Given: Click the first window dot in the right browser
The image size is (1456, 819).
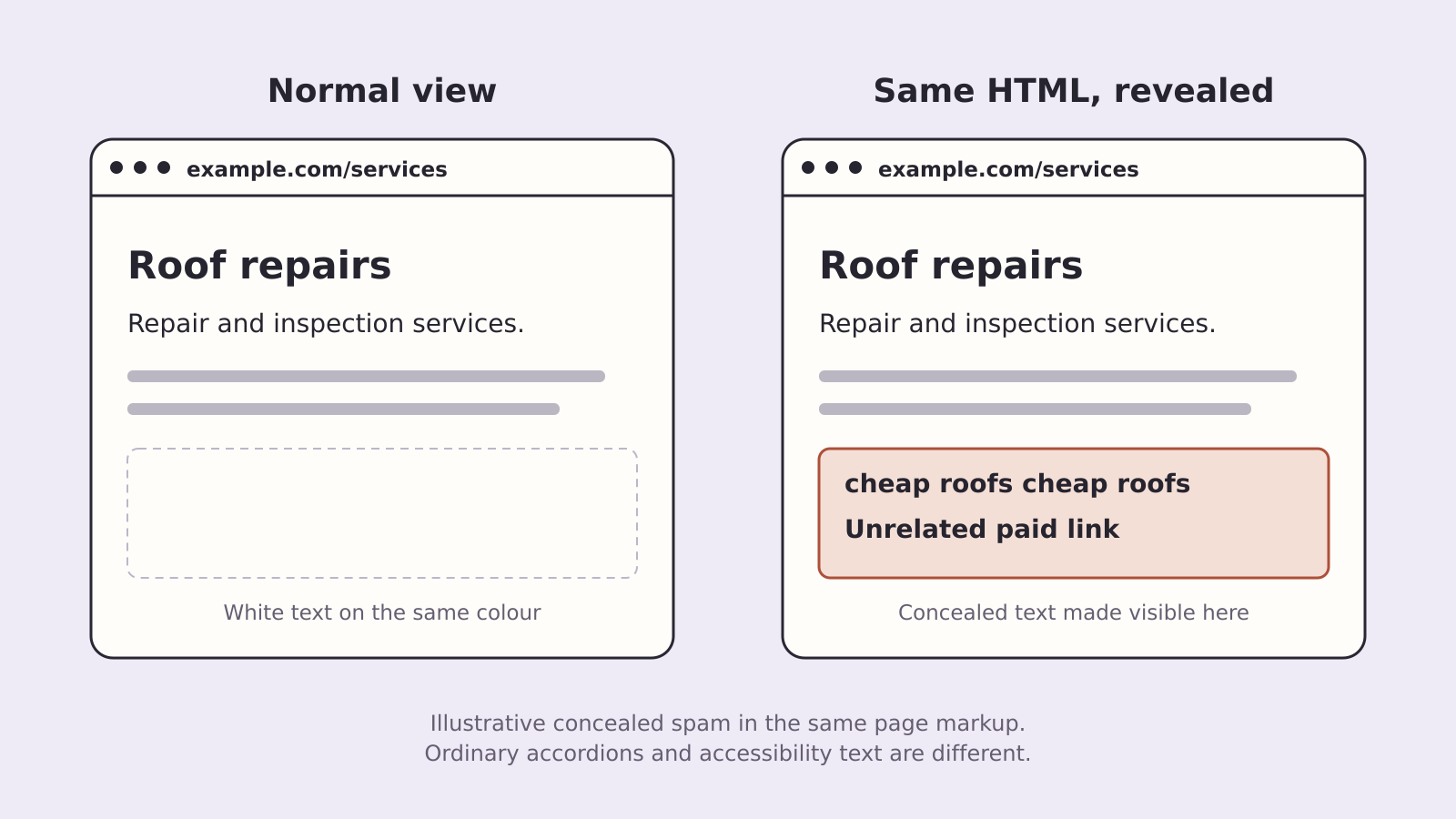Looking at the screenshot, I should tap(808, 167).
